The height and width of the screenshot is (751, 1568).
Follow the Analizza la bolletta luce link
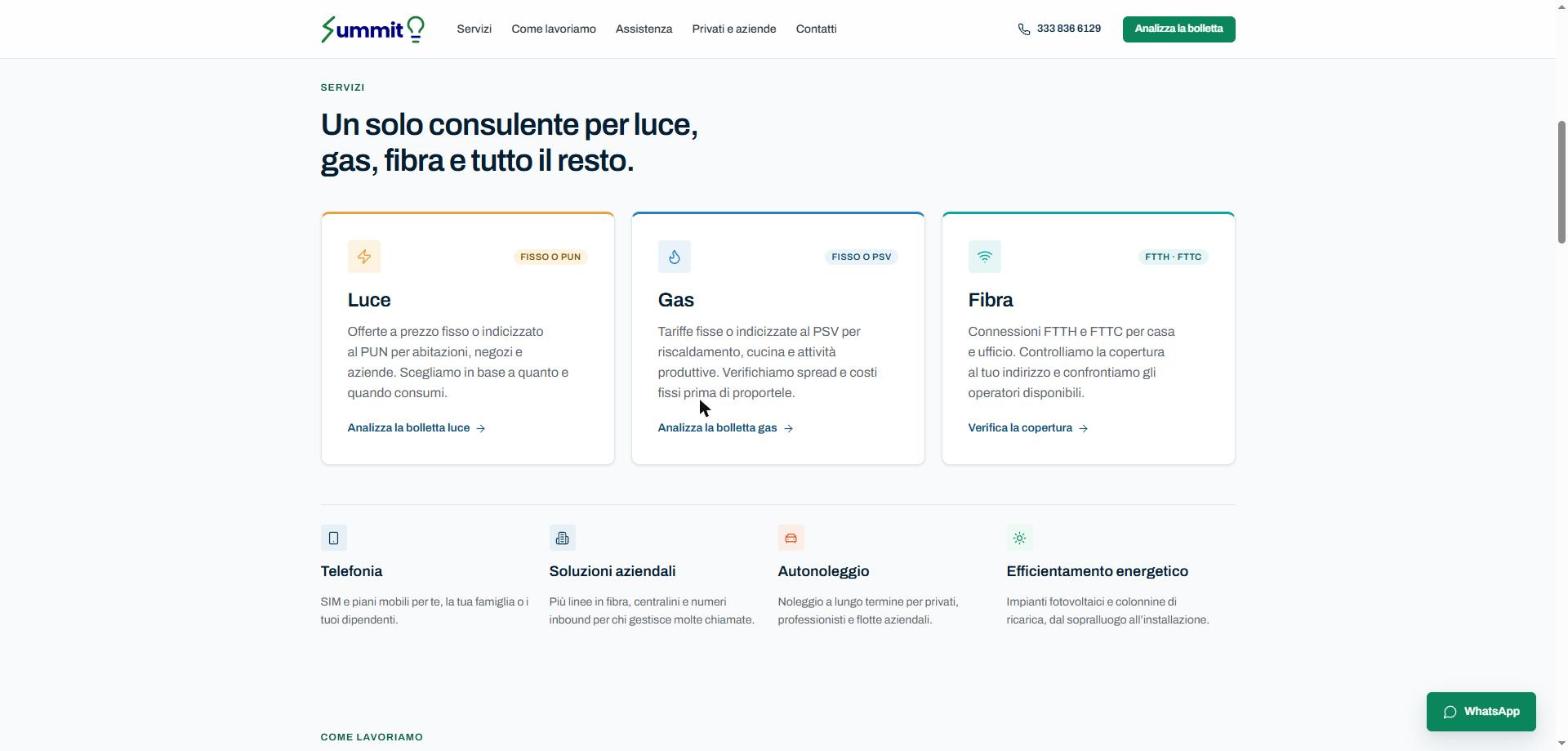point(417,428)
